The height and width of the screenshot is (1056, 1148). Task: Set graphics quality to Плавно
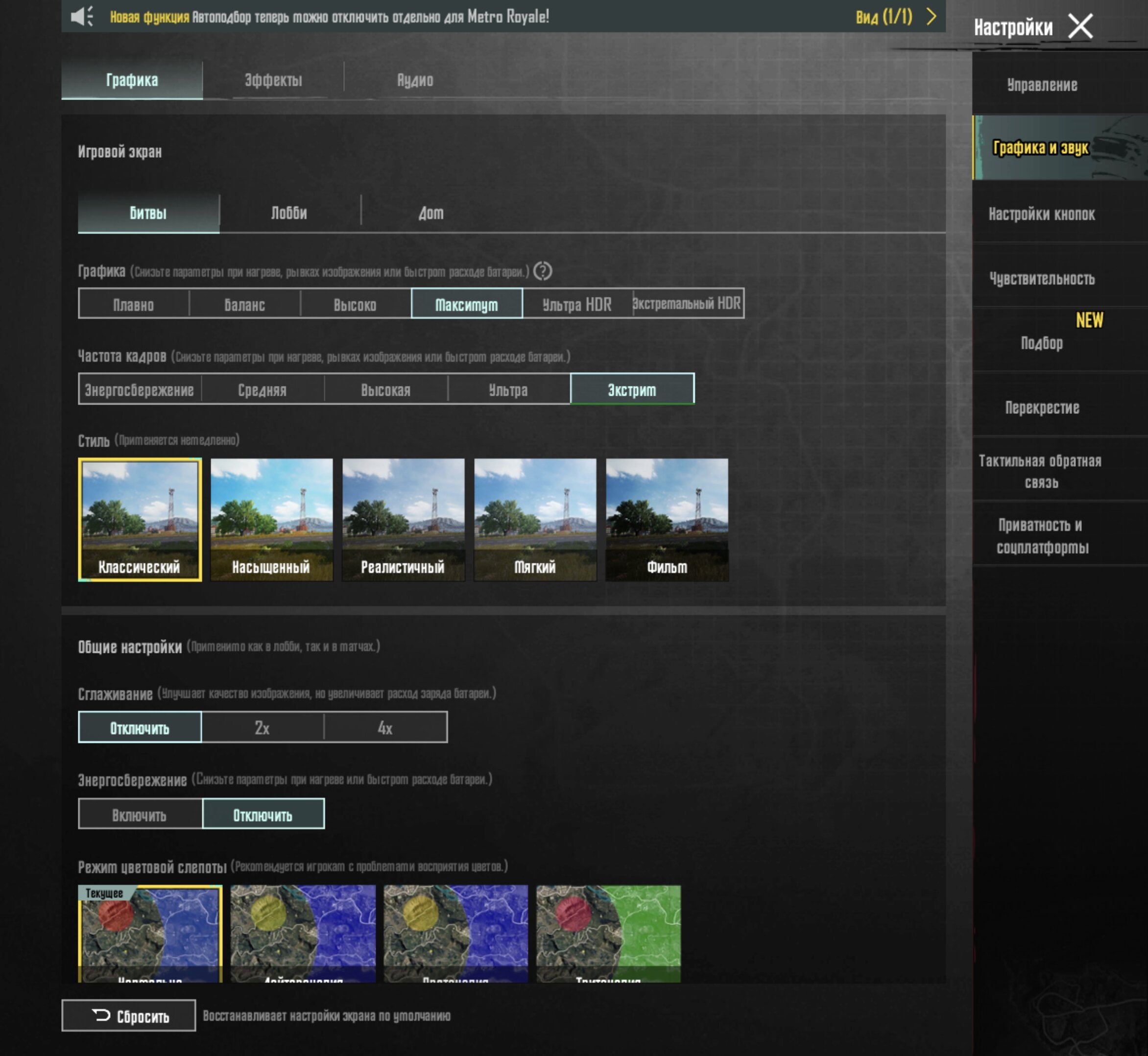tap(134, 305)
